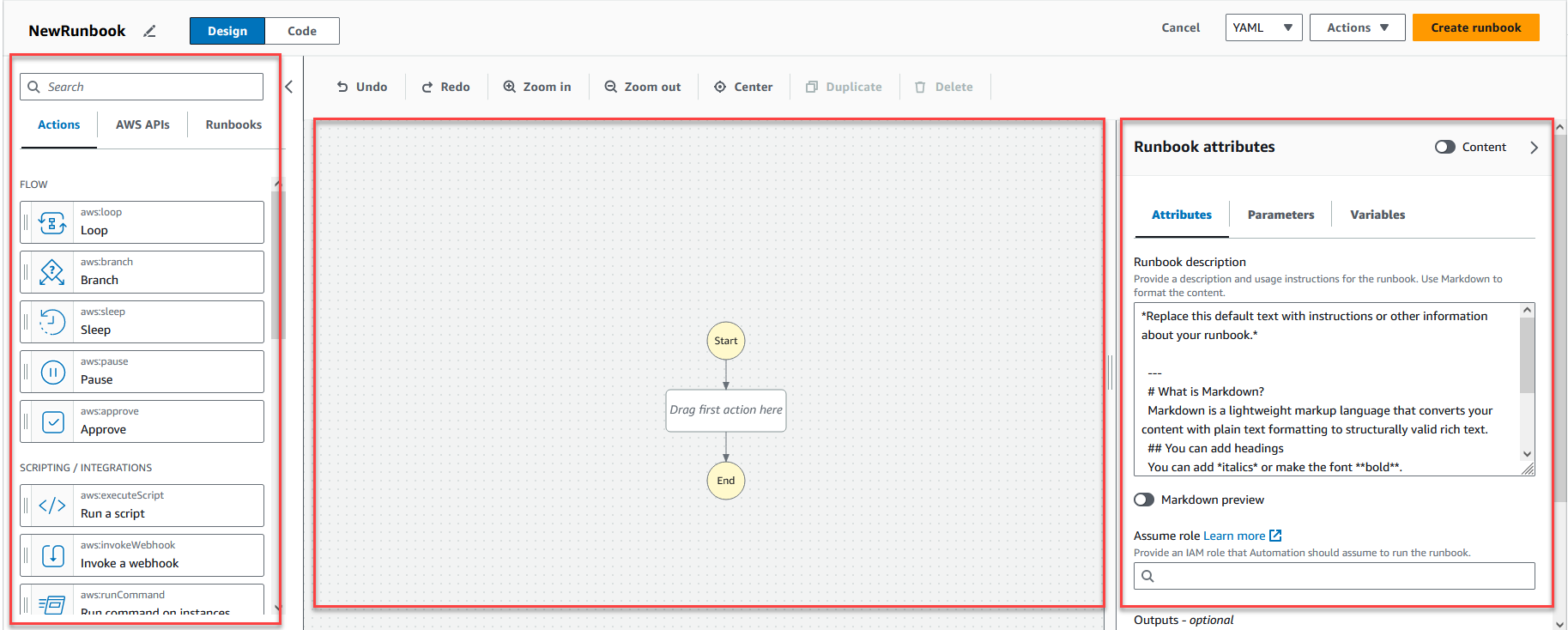Click the Create runbook button
Viewport: 1568px width, 630px height.
coord(1475,27)
